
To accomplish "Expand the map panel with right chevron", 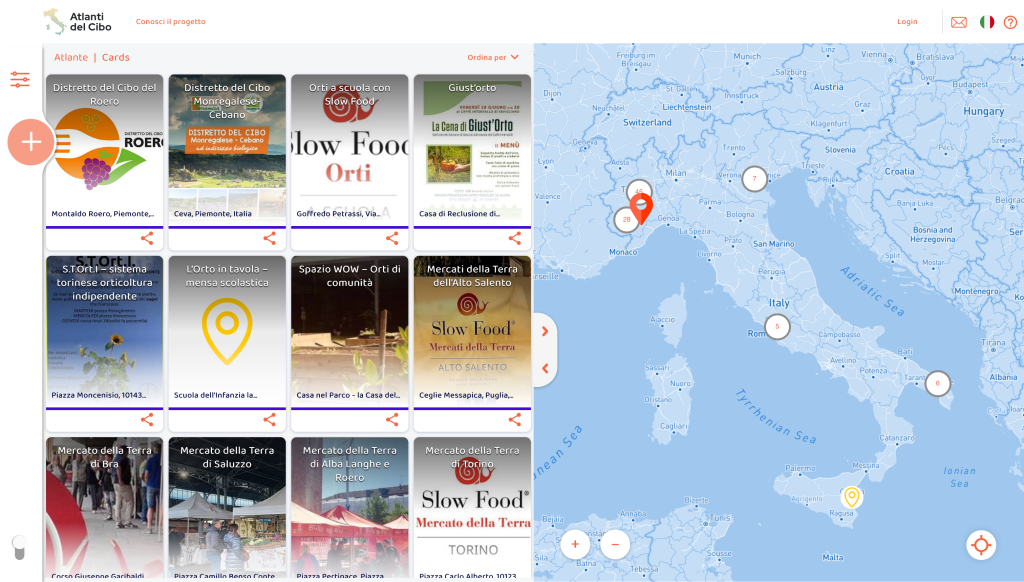I will (x=545, y=331).
